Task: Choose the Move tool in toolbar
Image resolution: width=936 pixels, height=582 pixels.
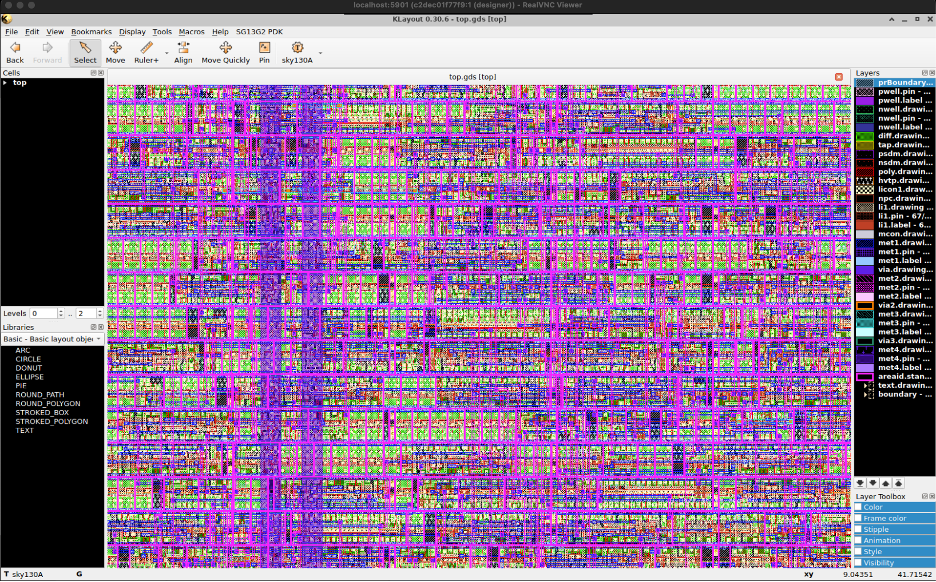Action: 116,47
